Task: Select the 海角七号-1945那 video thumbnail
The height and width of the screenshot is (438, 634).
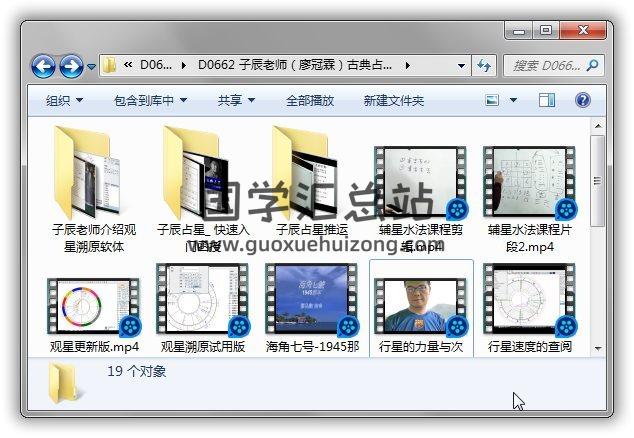Action: 312,299
